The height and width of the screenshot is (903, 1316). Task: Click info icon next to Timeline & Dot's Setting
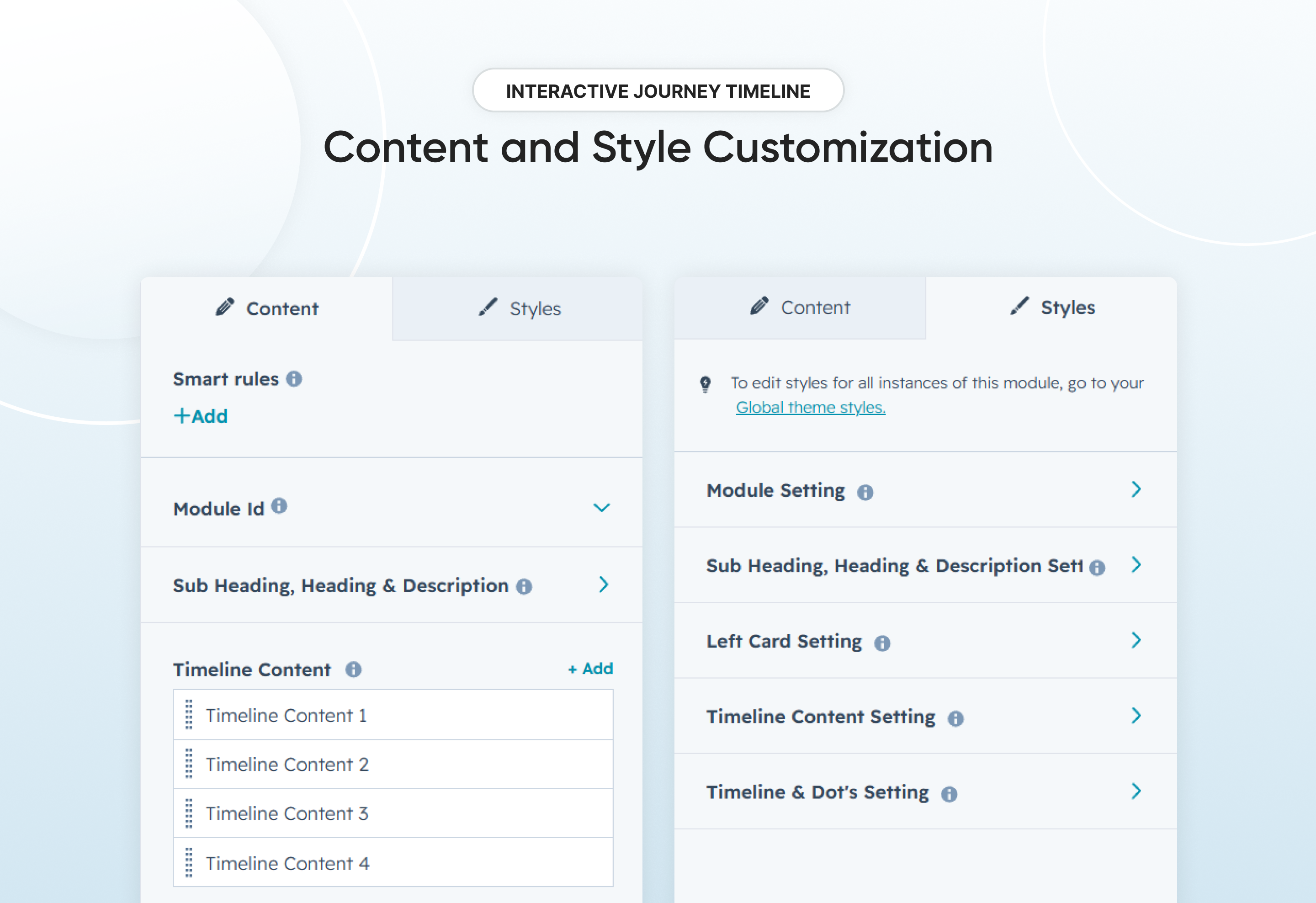pos(950,794)
